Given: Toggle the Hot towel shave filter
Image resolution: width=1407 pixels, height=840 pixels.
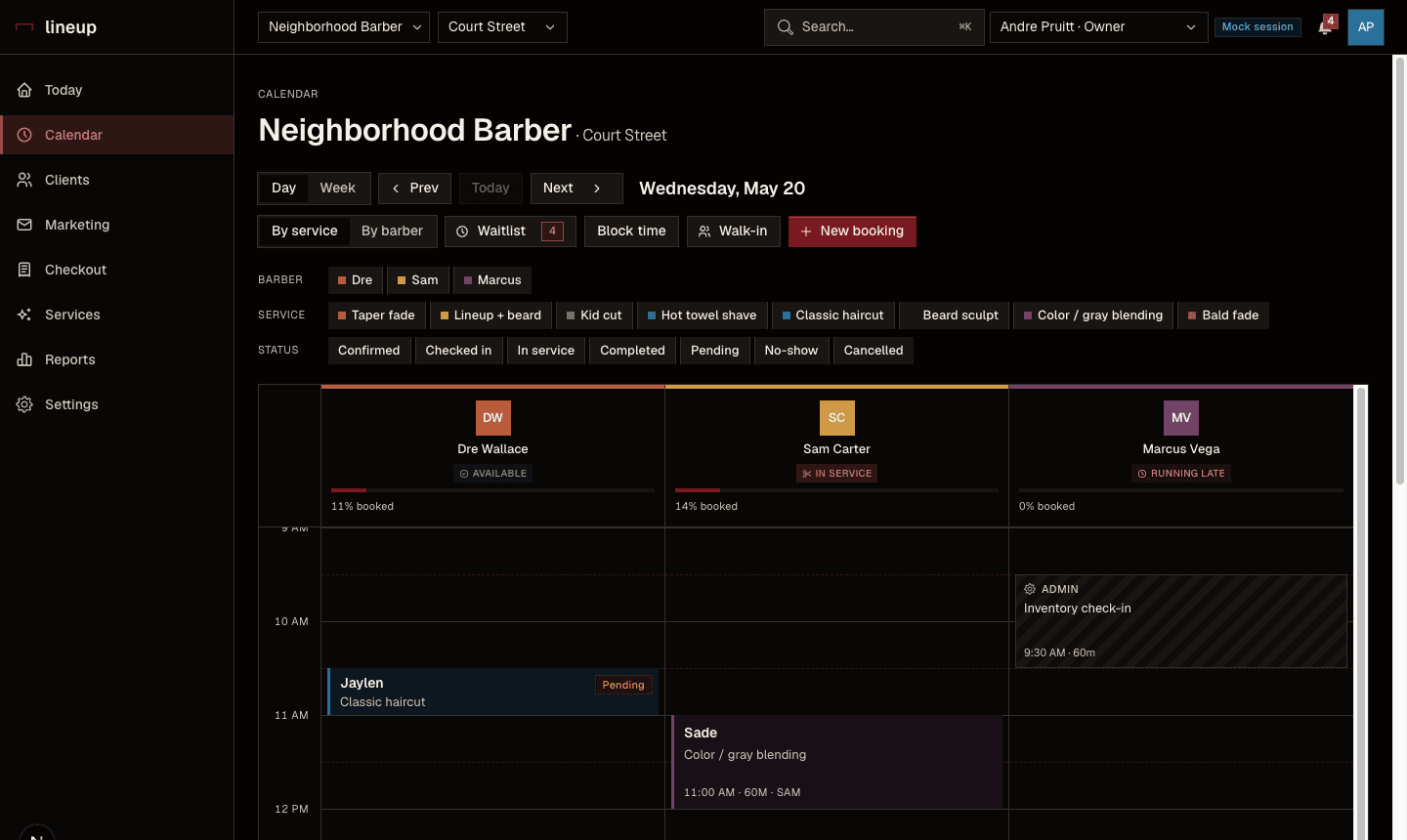Looking at the screenshot, I should pos(703,315).
